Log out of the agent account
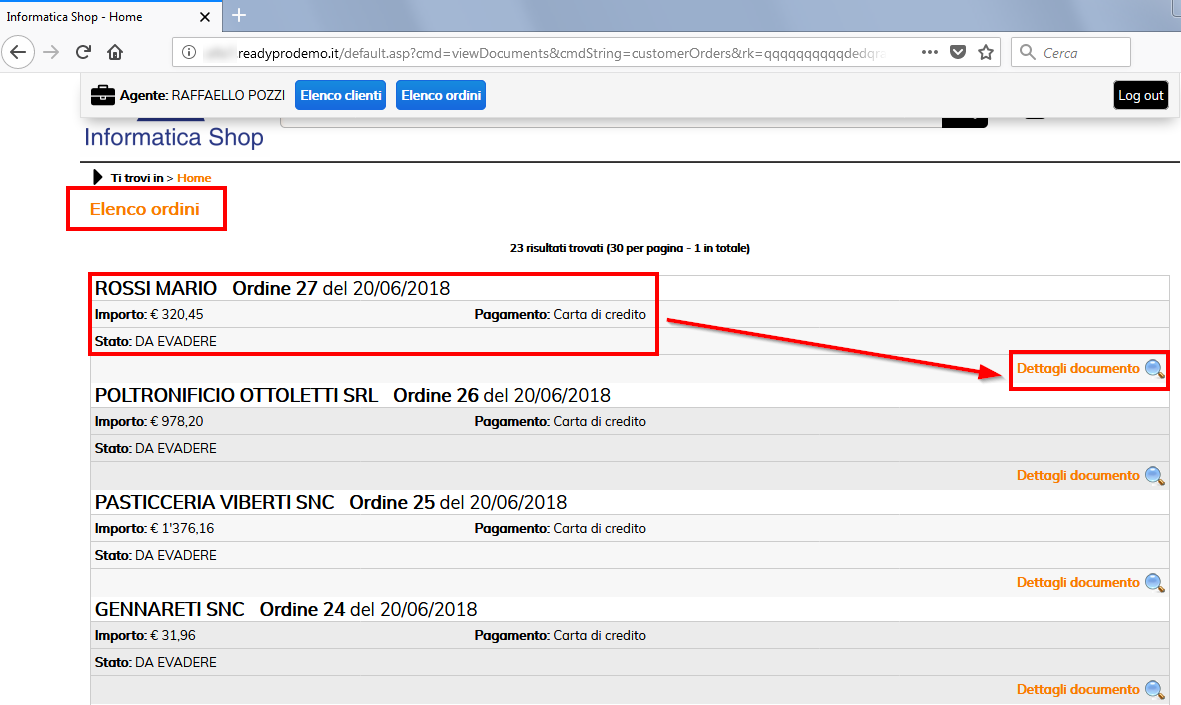The height and width of the screenshot is (705, 1181). tap(1140, 96)
